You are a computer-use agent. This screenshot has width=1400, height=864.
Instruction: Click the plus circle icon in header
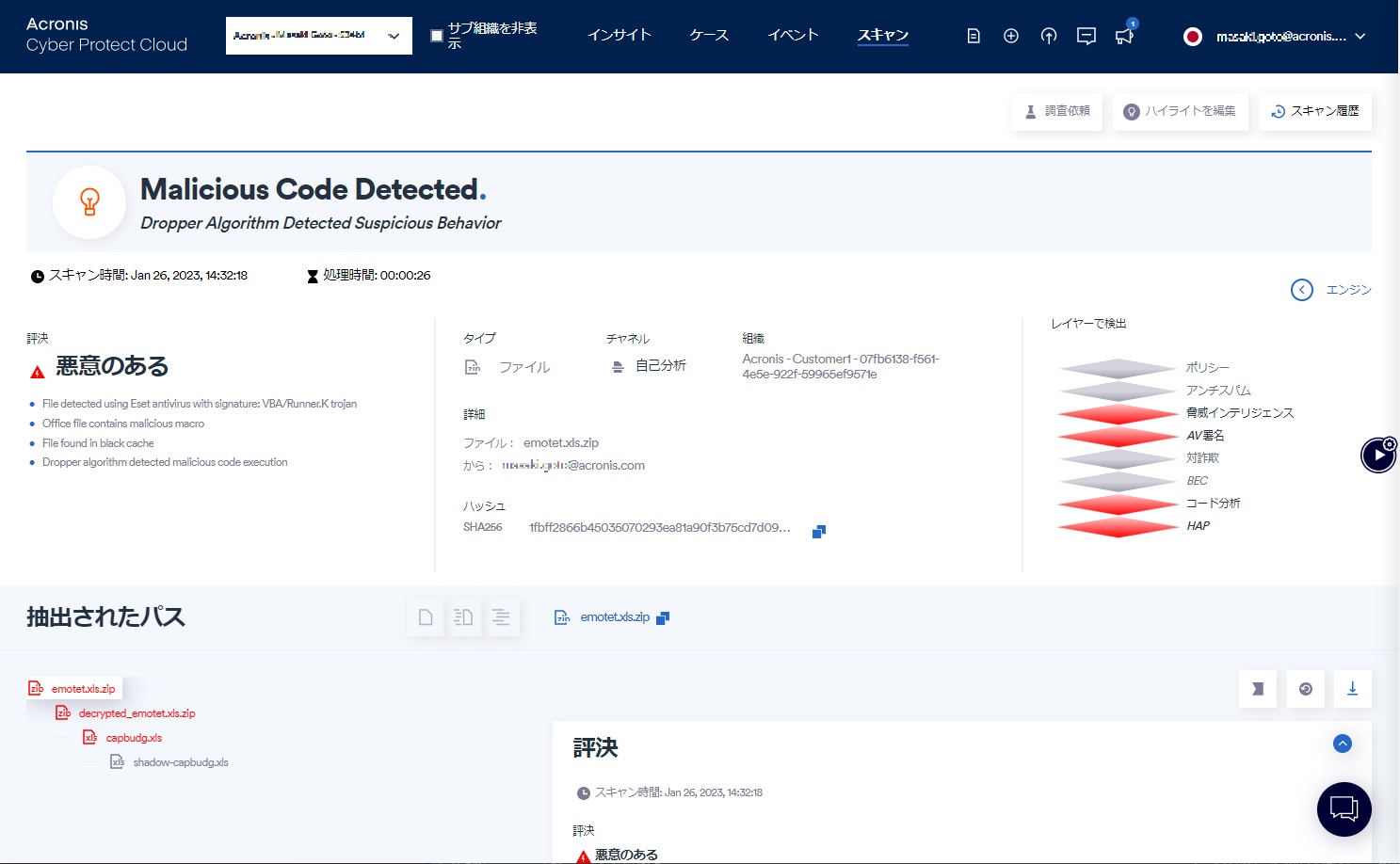(1011, 36)
